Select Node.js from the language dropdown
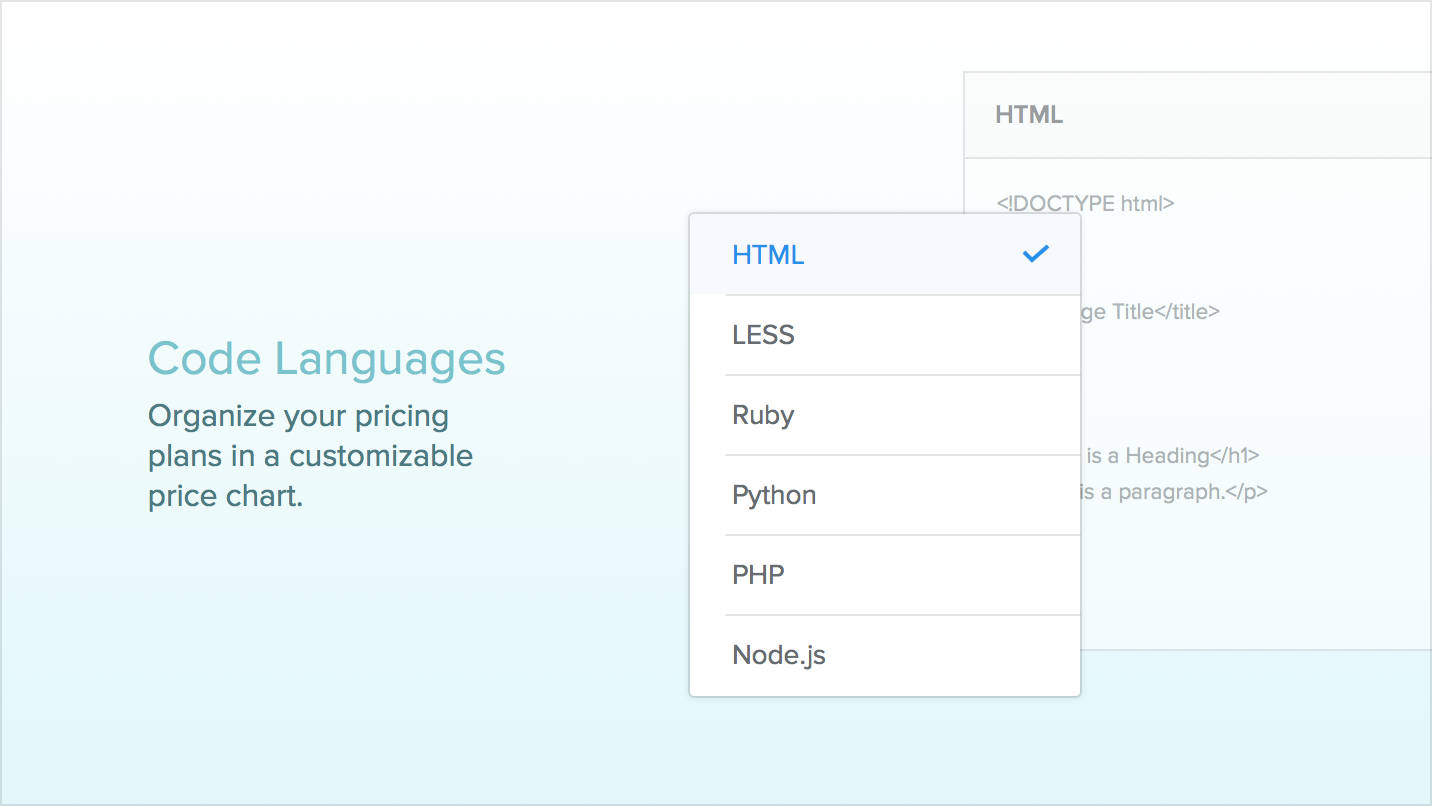 pos(779,654)
